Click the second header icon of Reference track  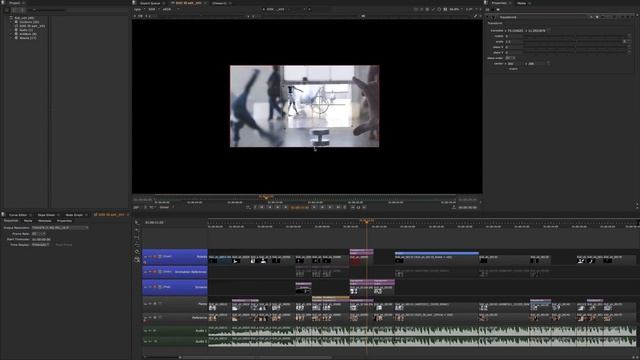coord(150,318)
